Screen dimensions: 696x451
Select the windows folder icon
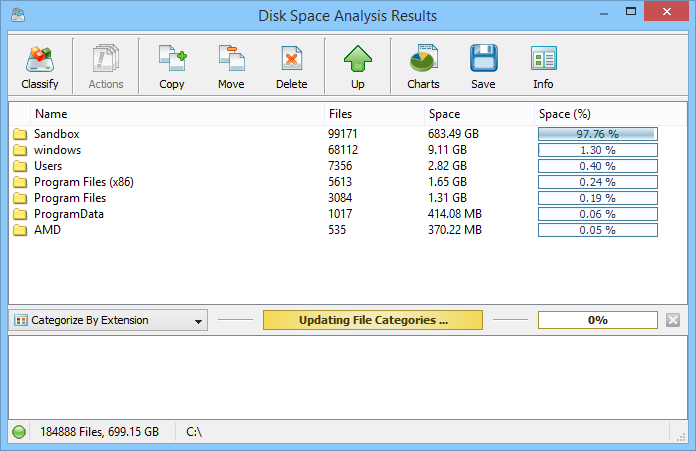tap(20, 150)
